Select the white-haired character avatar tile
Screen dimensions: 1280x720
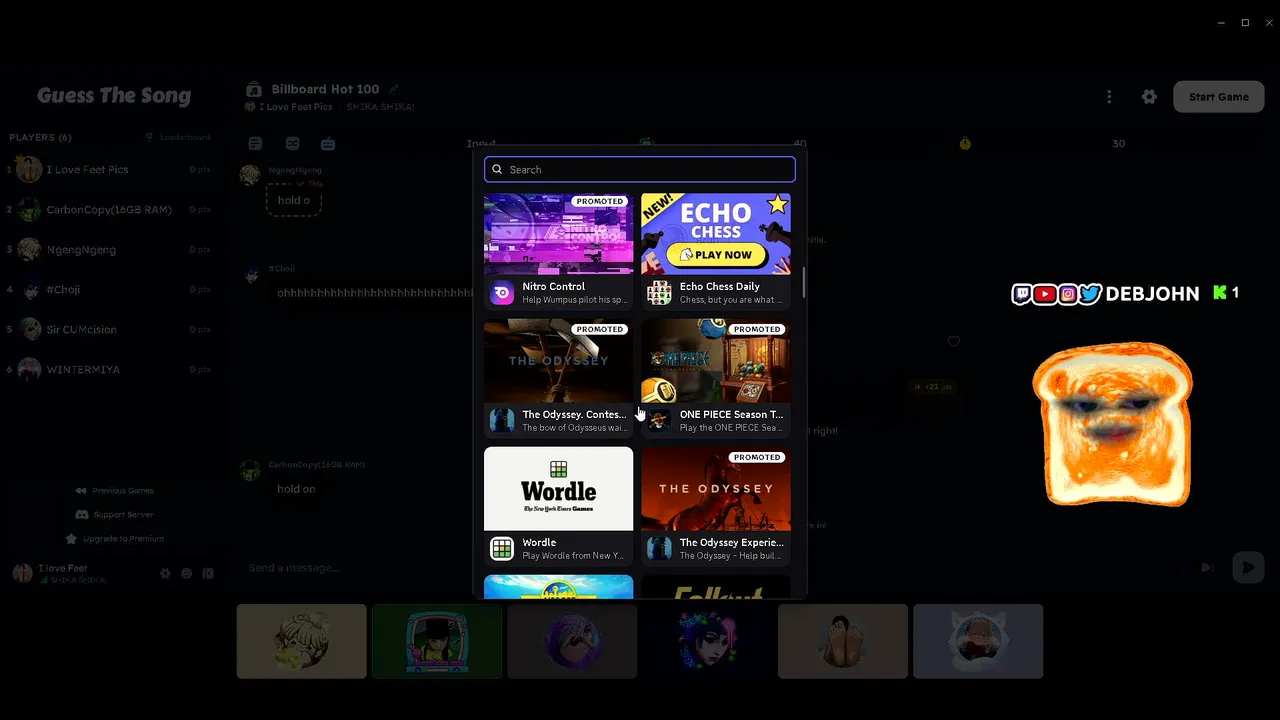978,641
